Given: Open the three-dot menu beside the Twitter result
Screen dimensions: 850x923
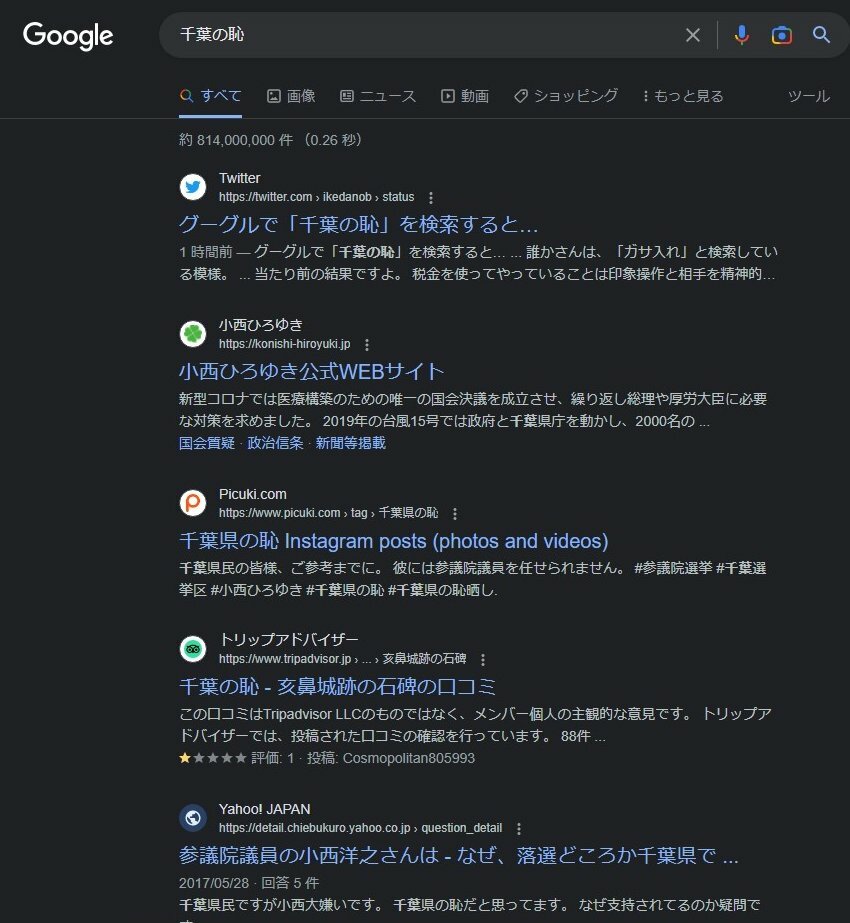Looking at the screenshot, I should [431, 197].
